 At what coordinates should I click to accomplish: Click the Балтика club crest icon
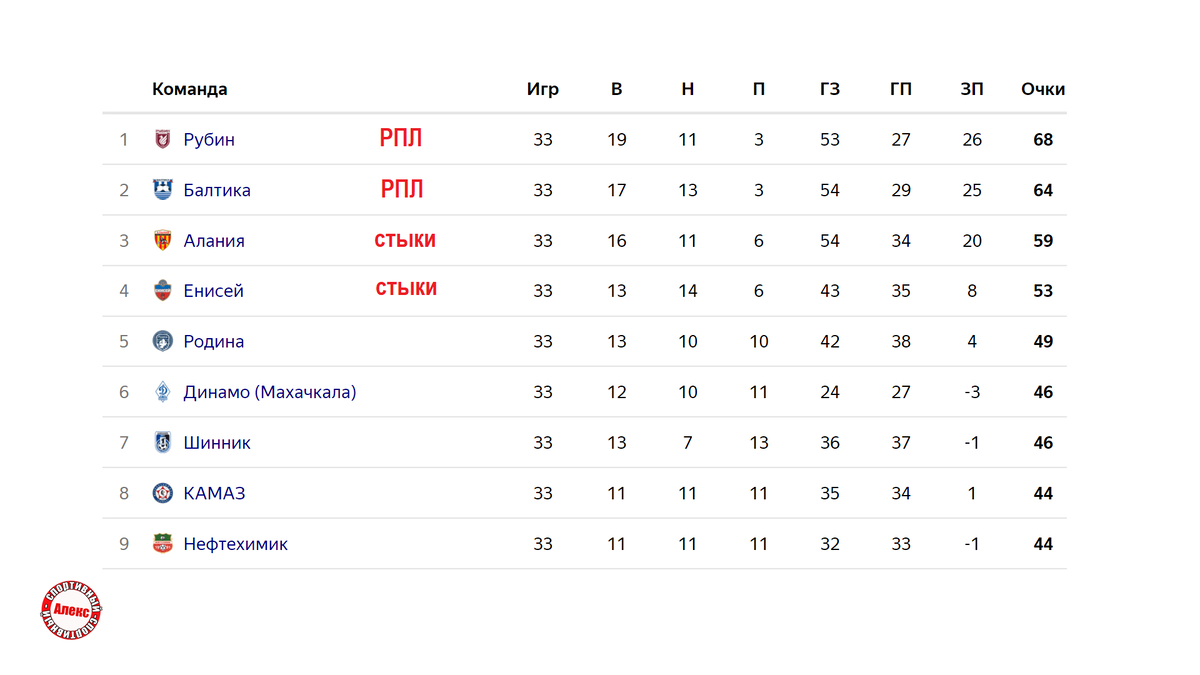(x=162, y=190)
